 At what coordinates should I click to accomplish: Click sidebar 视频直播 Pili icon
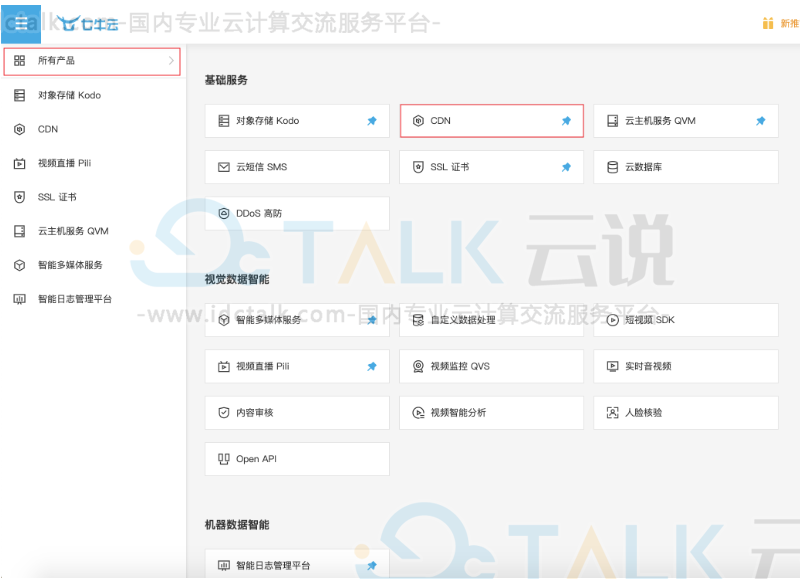click(19, 163)
